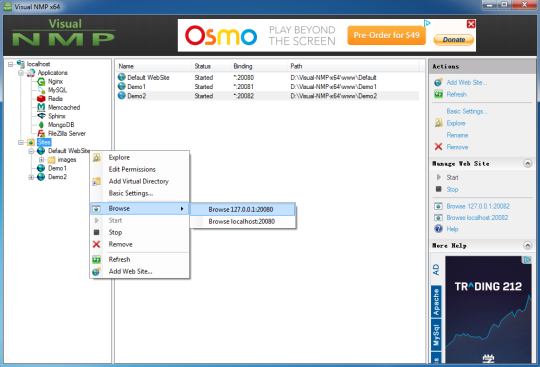
Task: Click the Start triangle icon in Manage Web Site
Action: (438, 177)
